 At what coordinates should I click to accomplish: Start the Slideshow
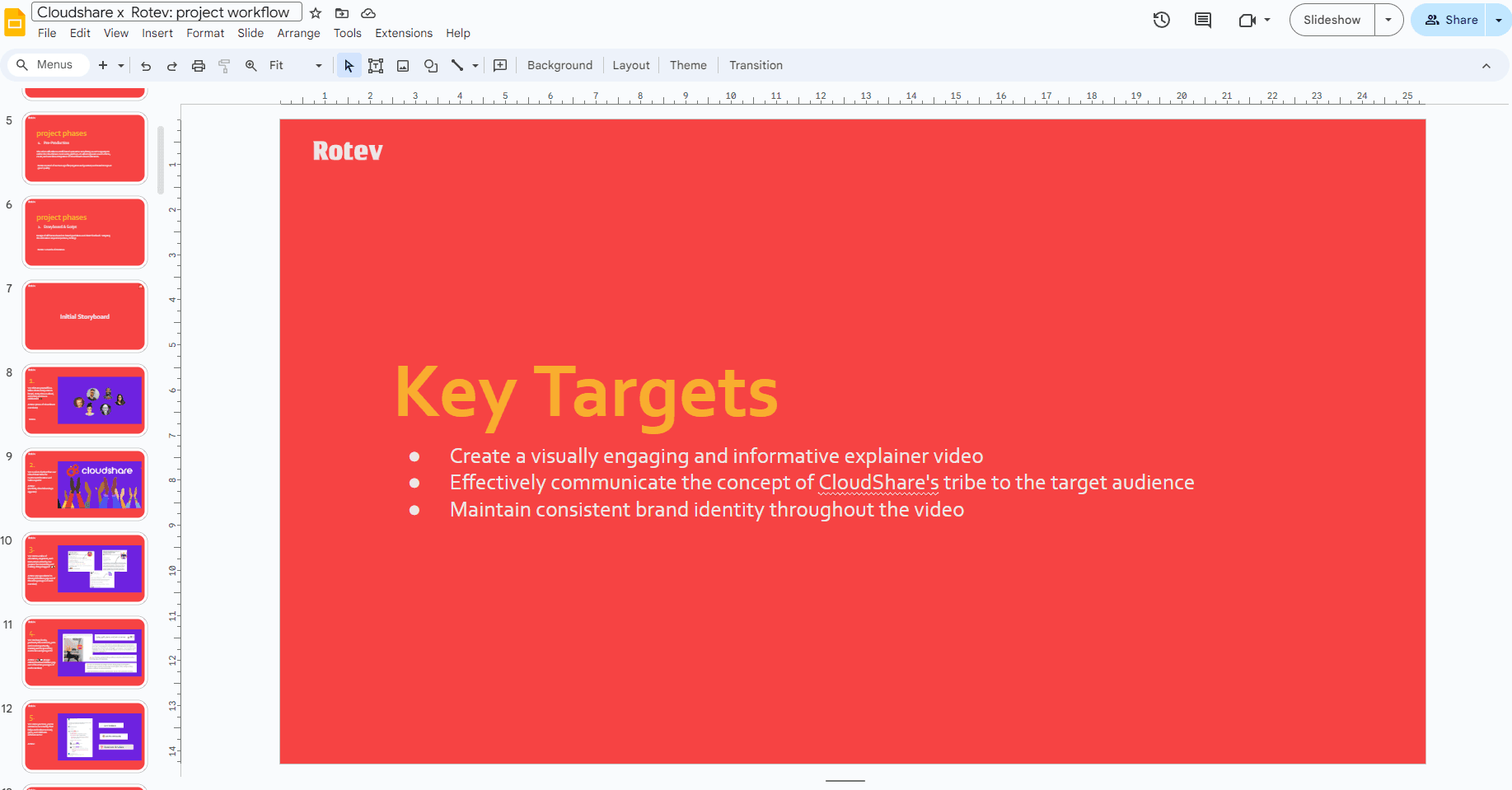1332,20
